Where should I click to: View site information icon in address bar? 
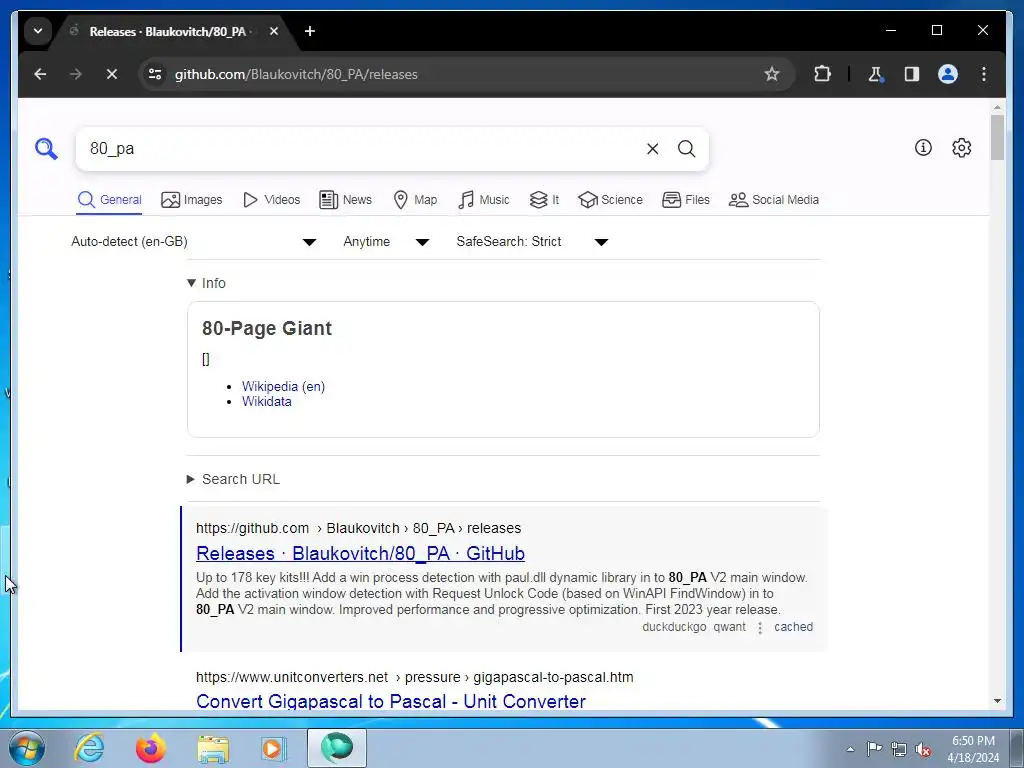click(x=155, y=74)
